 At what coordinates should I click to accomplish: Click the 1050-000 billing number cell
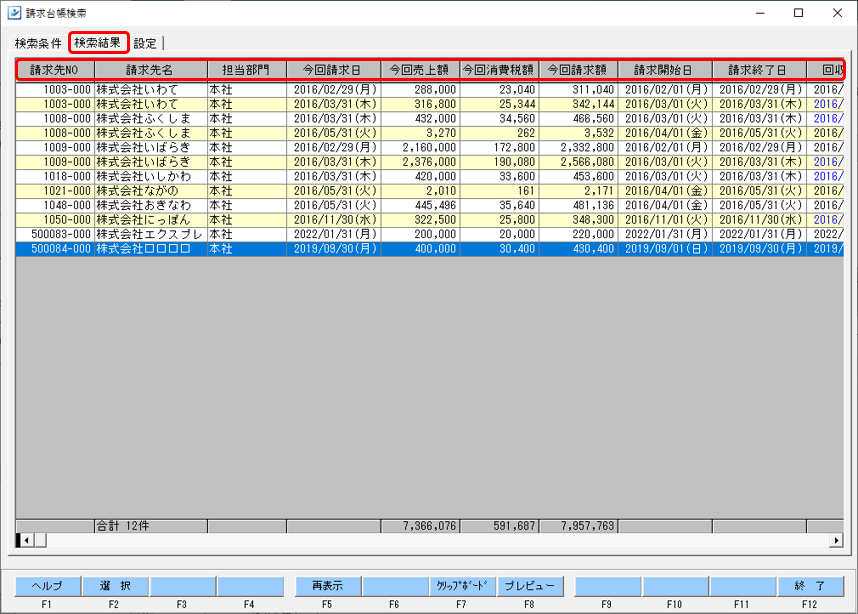(x=55, y=220)
